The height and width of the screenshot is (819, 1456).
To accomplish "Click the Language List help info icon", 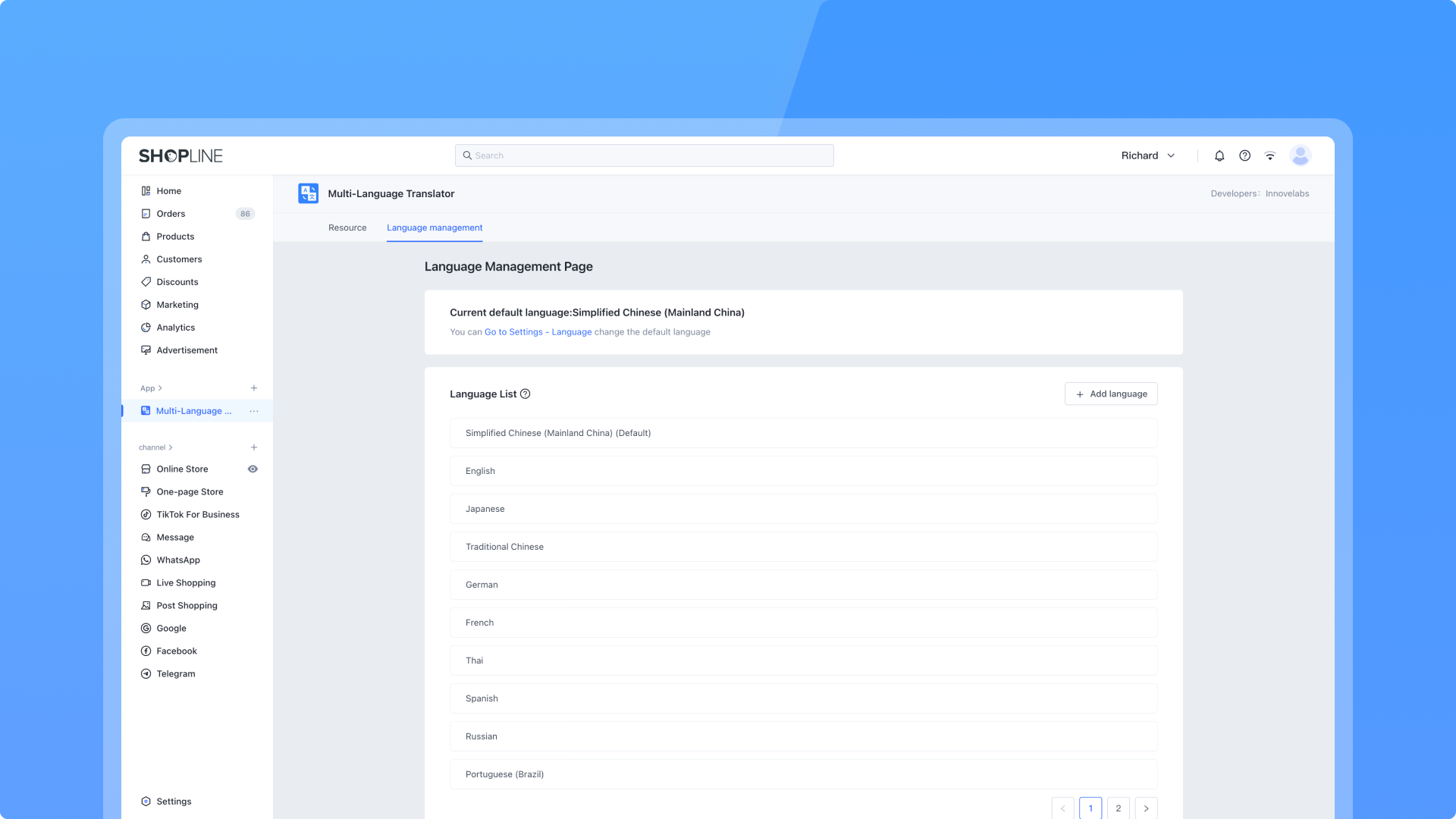I will (x=525, y=394).
